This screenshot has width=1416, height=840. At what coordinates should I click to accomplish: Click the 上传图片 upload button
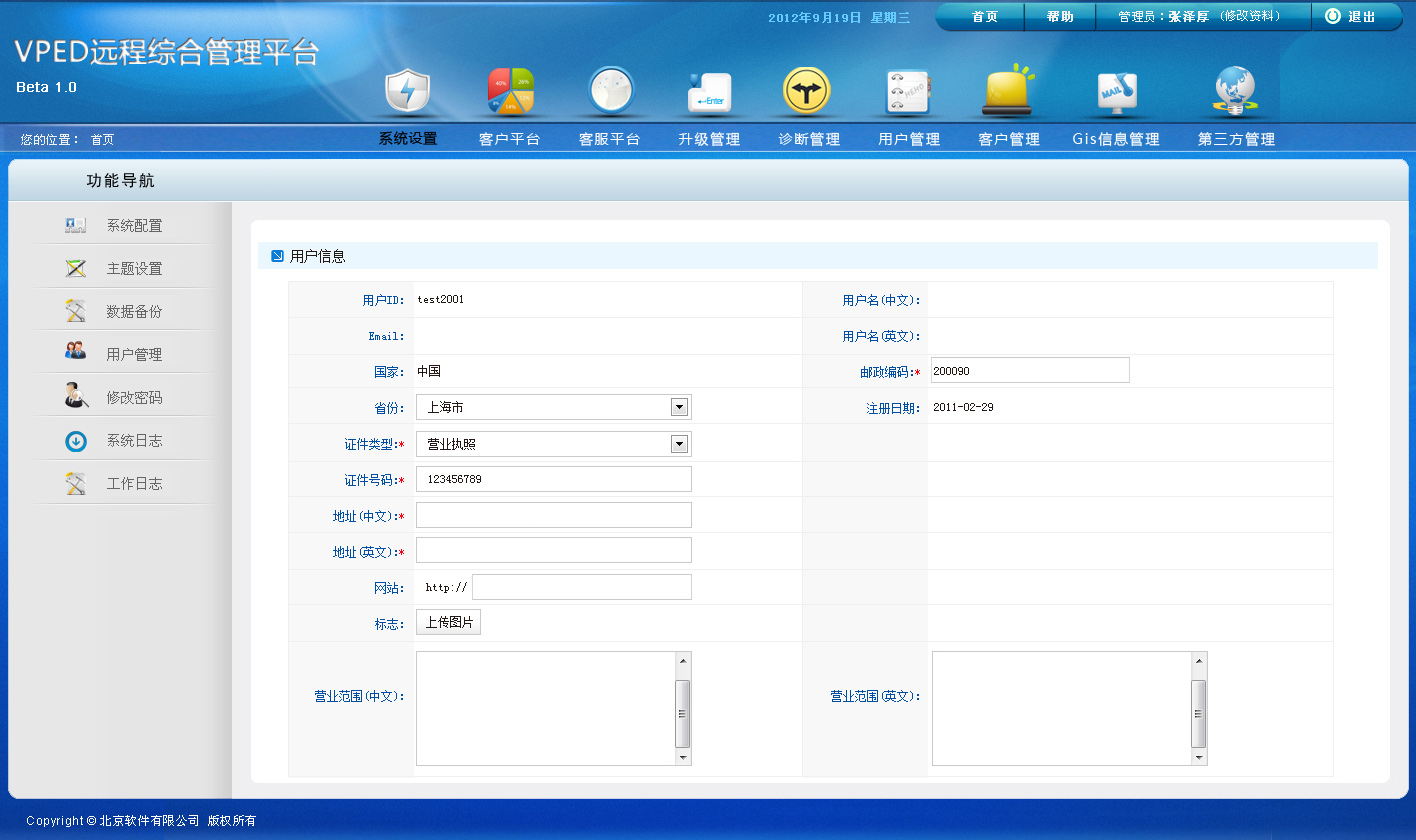tap(448, 622)
